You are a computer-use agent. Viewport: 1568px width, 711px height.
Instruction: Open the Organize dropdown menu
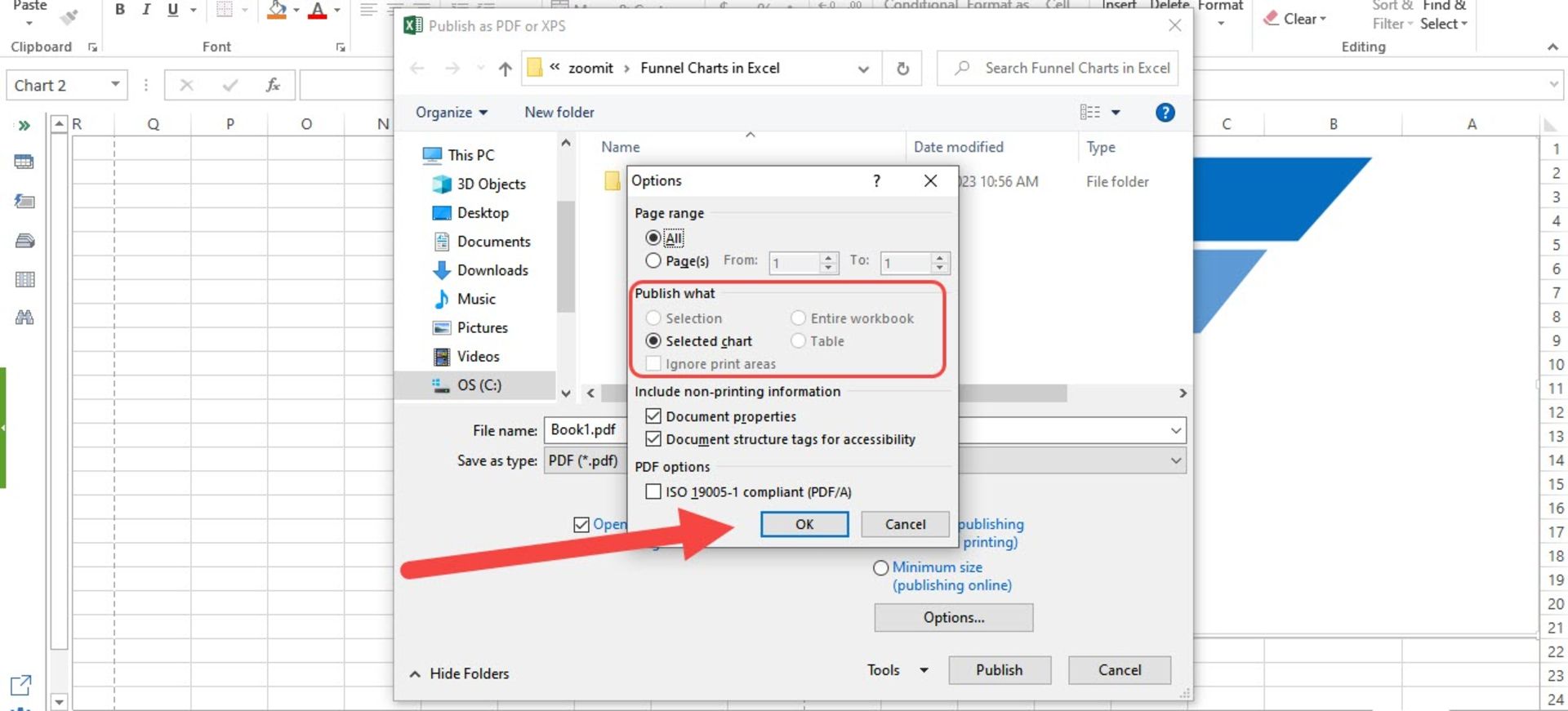click(x=451, y=113)
